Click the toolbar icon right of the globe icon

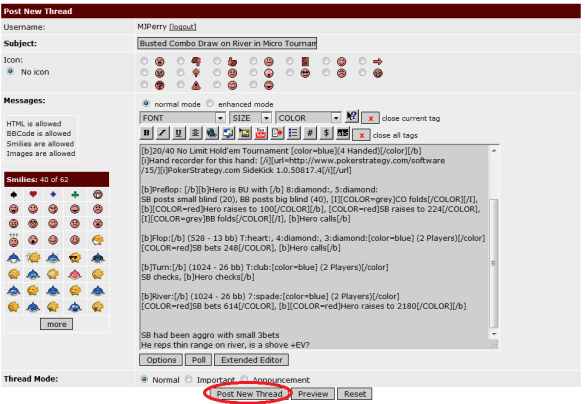coord(228,133)
